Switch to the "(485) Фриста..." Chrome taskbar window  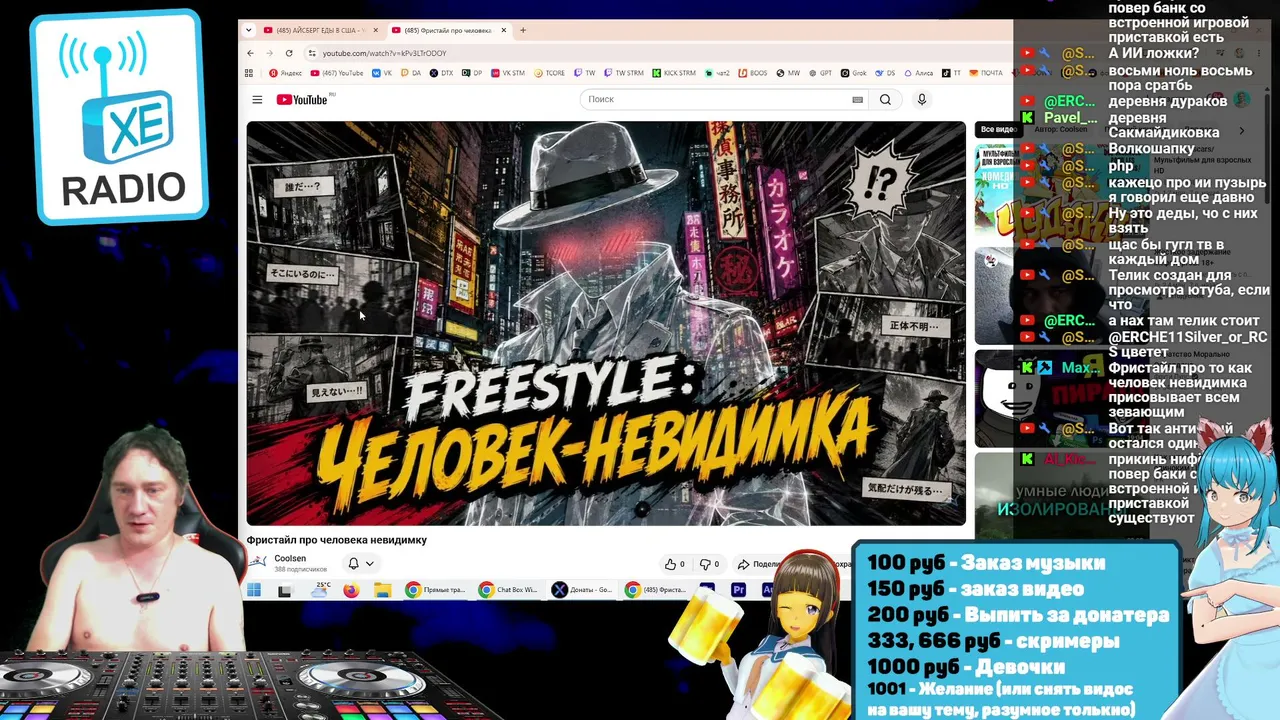click(656, 590)
